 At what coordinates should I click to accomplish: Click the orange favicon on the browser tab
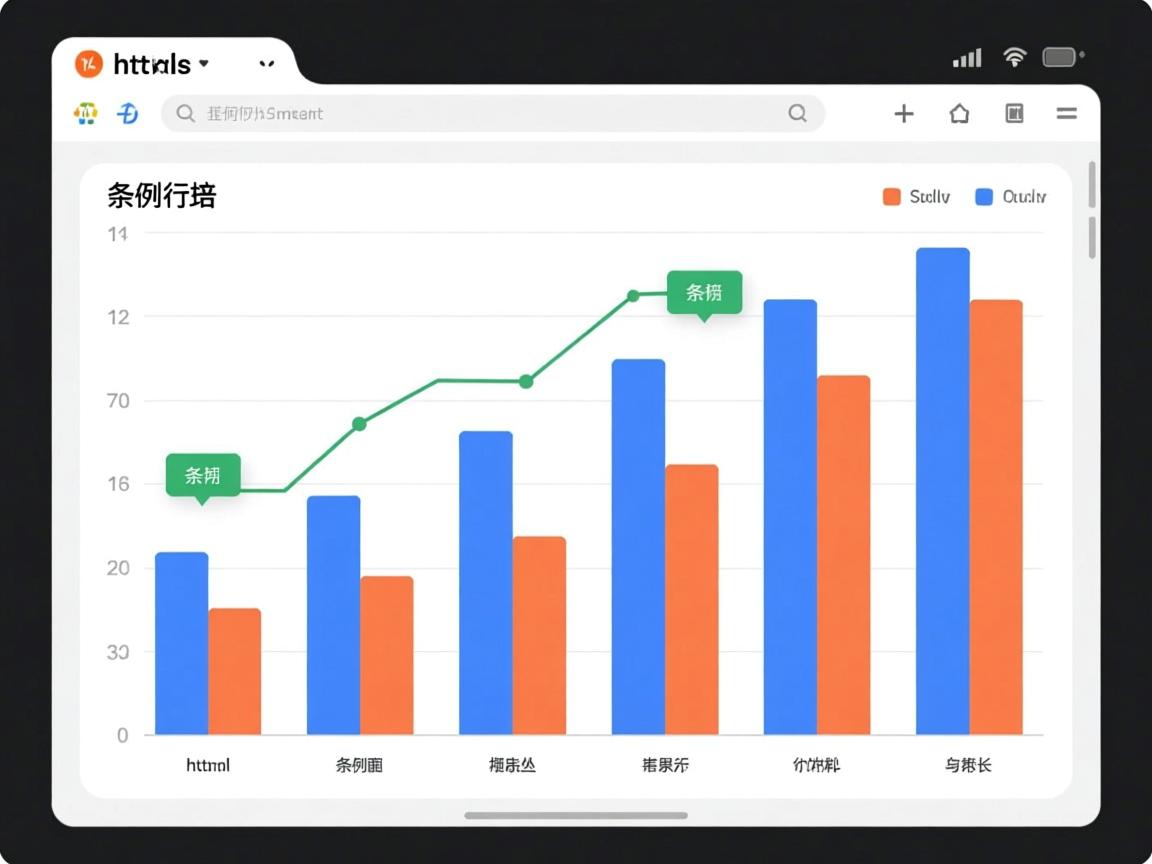[87, 63]
